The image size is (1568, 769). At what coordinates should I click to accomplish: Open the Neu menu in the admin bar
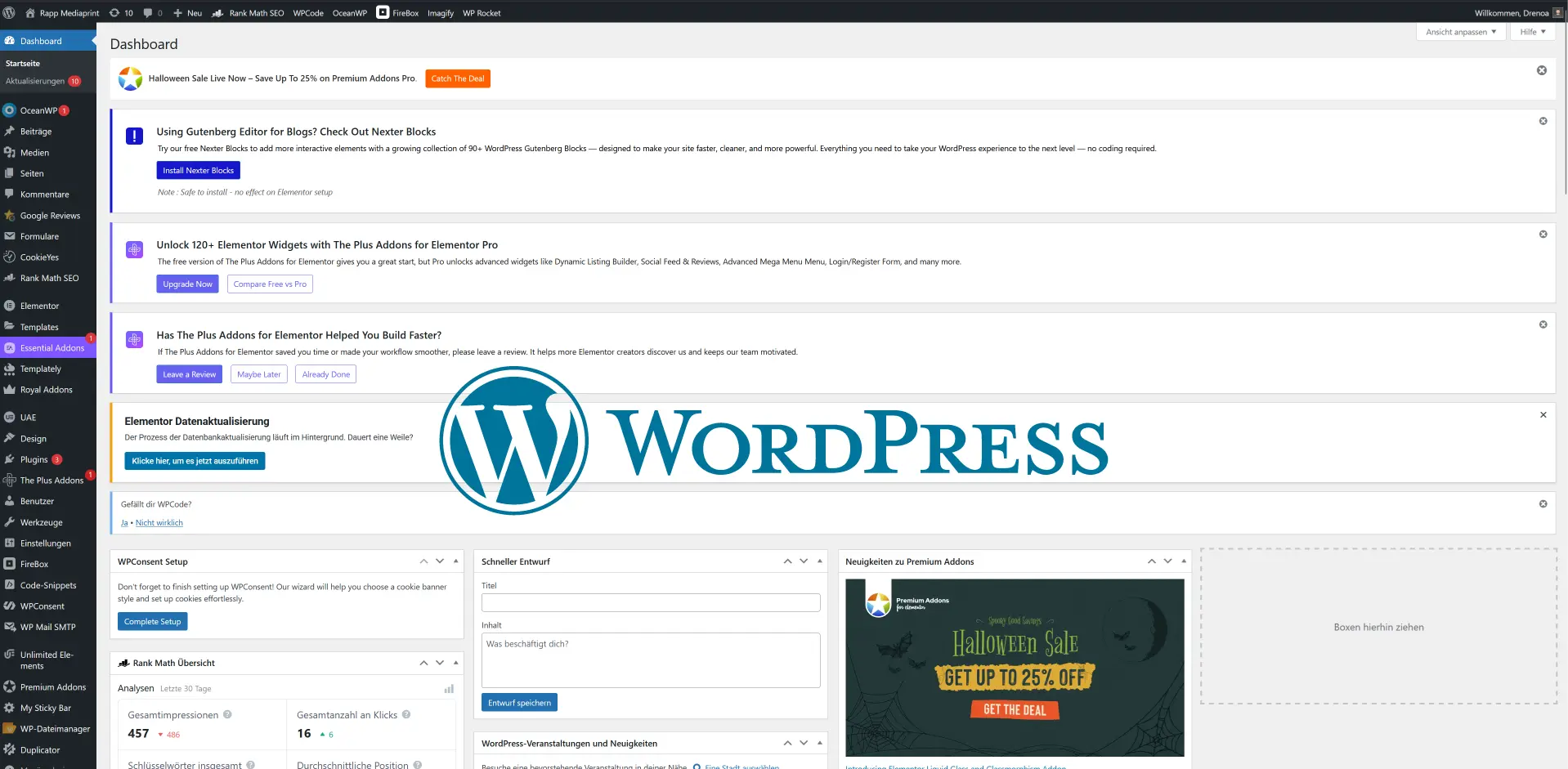tap(186, 12)
